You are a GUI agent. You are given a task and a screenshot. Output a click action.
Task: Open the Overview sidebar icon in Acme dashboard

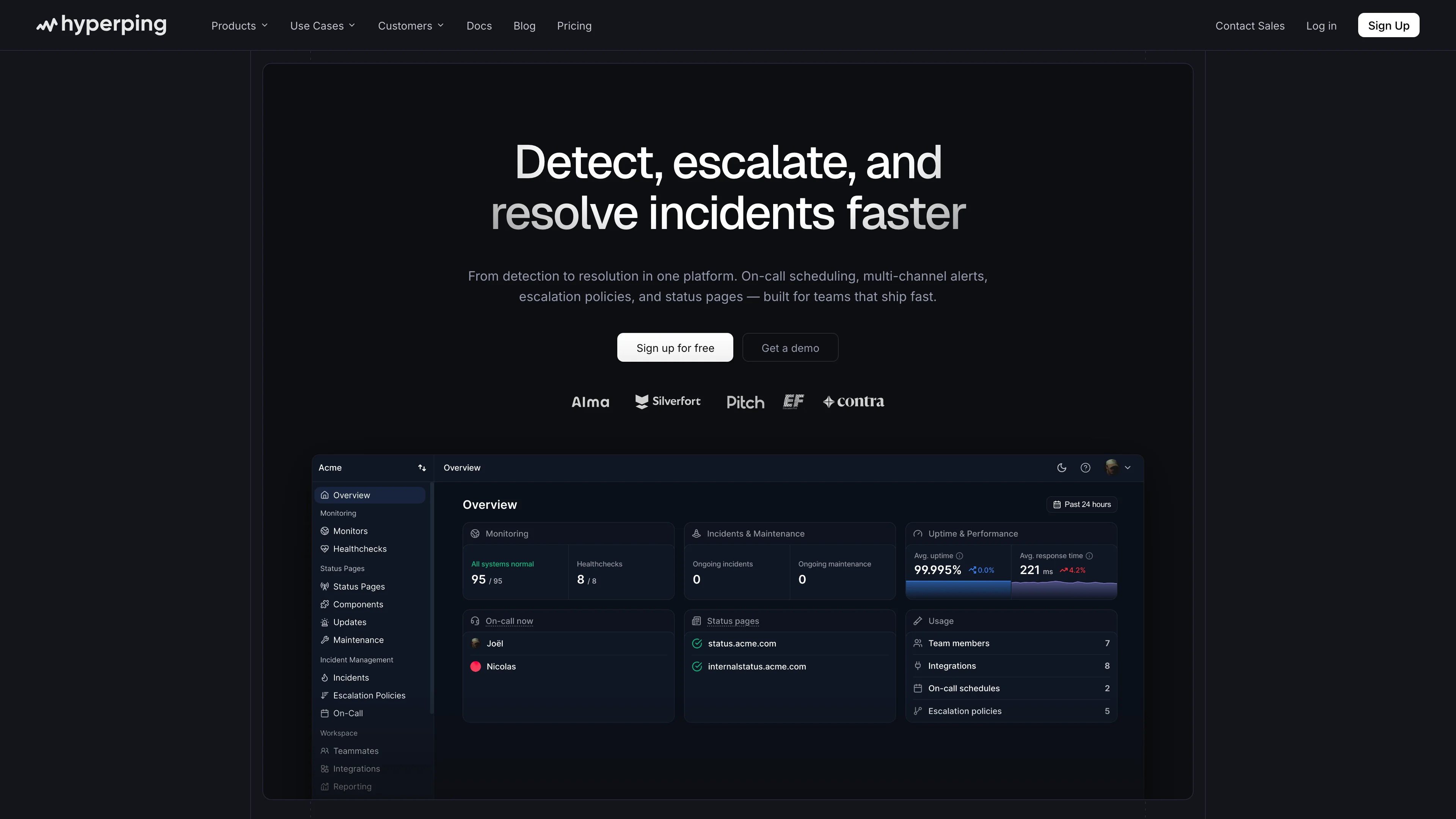pyautogui.click(x=325, y=494)
